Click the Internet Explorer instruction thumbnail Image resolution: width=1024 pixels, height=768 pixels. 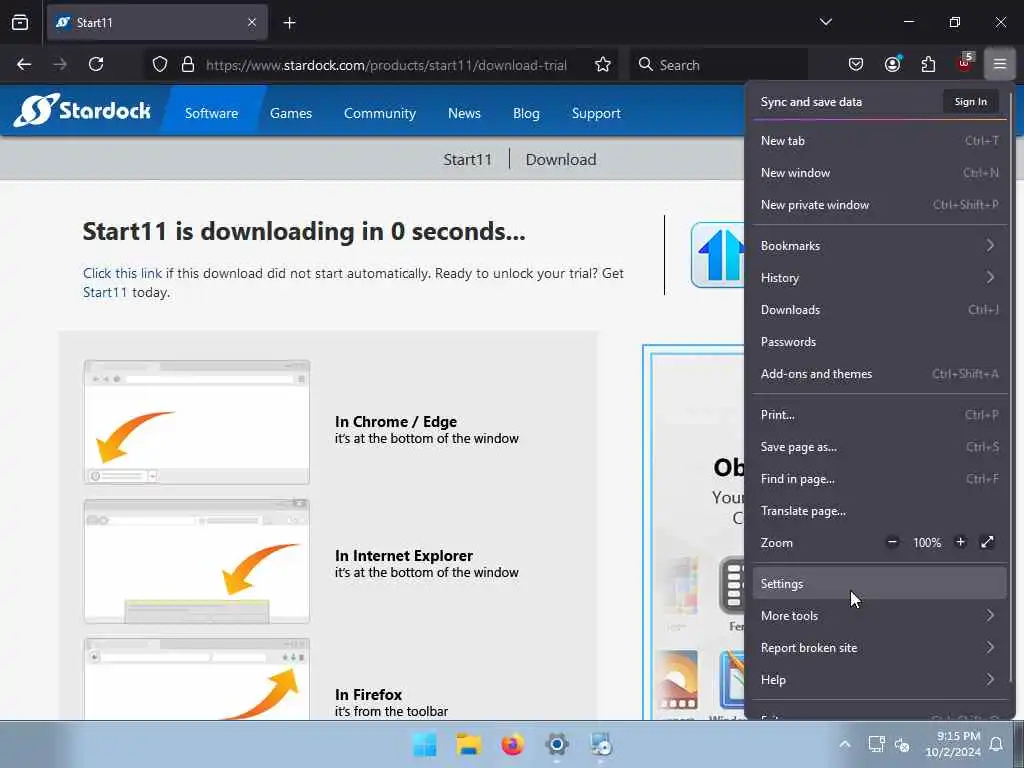[197, 561]
